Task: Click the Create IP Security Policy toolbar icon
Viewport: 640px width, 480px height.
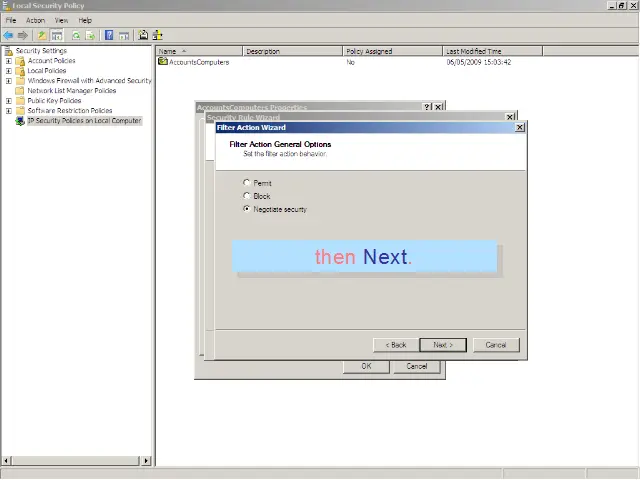Action: click(143, 35)
